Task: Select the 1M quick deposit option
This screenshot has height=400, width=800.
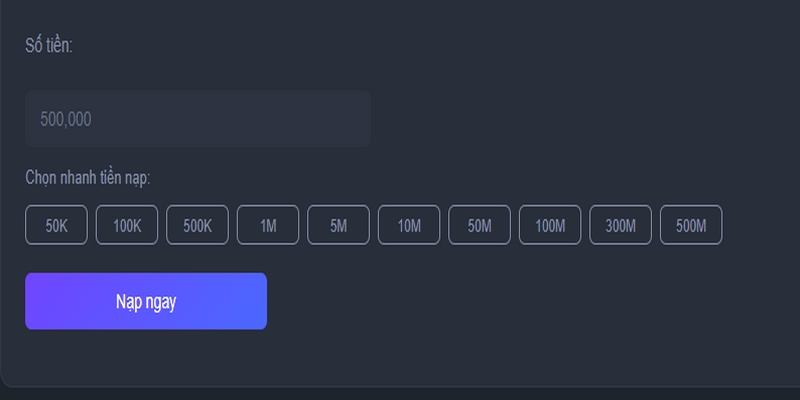Action: (x=268, y=225)
